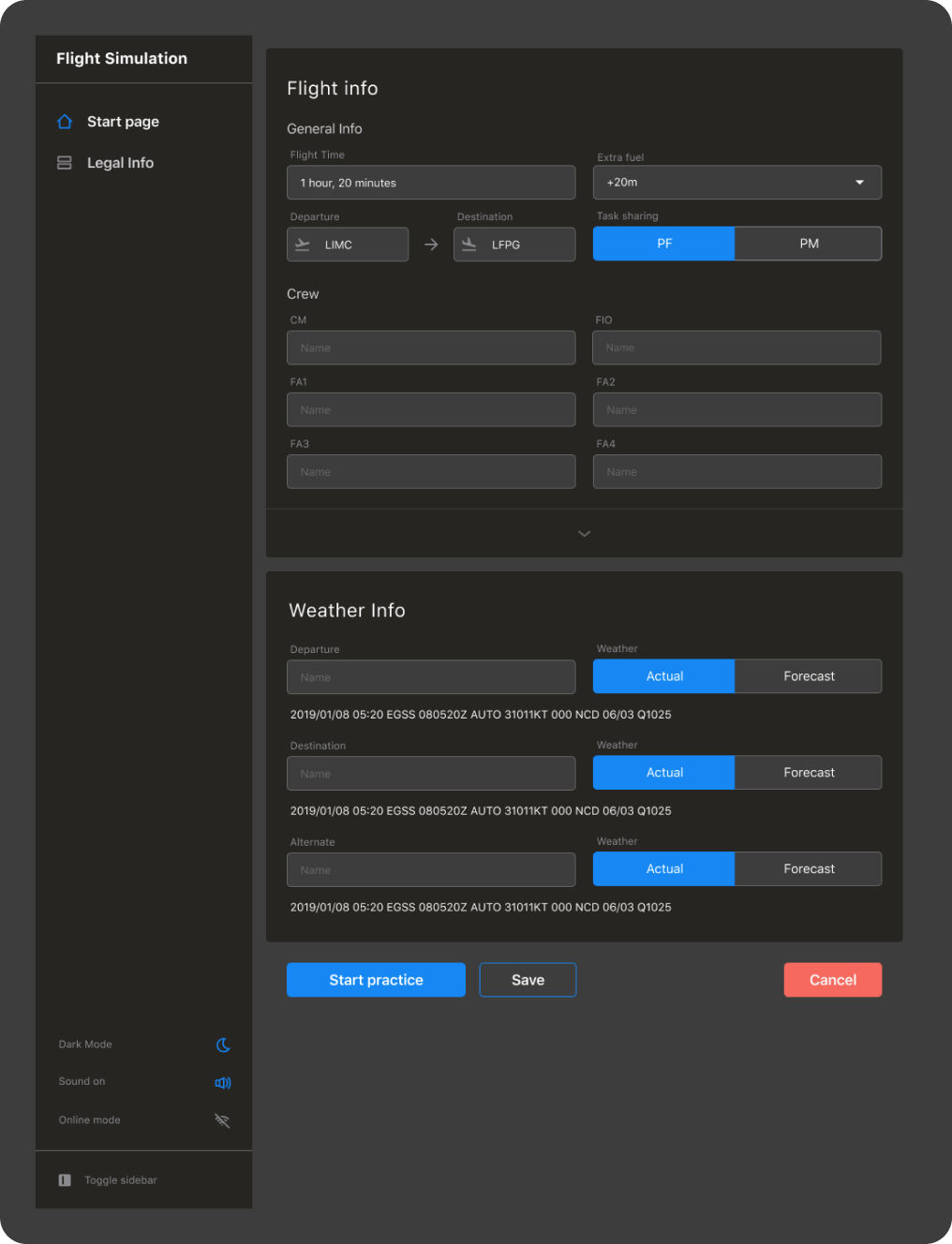The height and width of the screenshot is (1244, 952).
Task: Click the takeoff plane icon in Departure field
Action: (303, 244)
